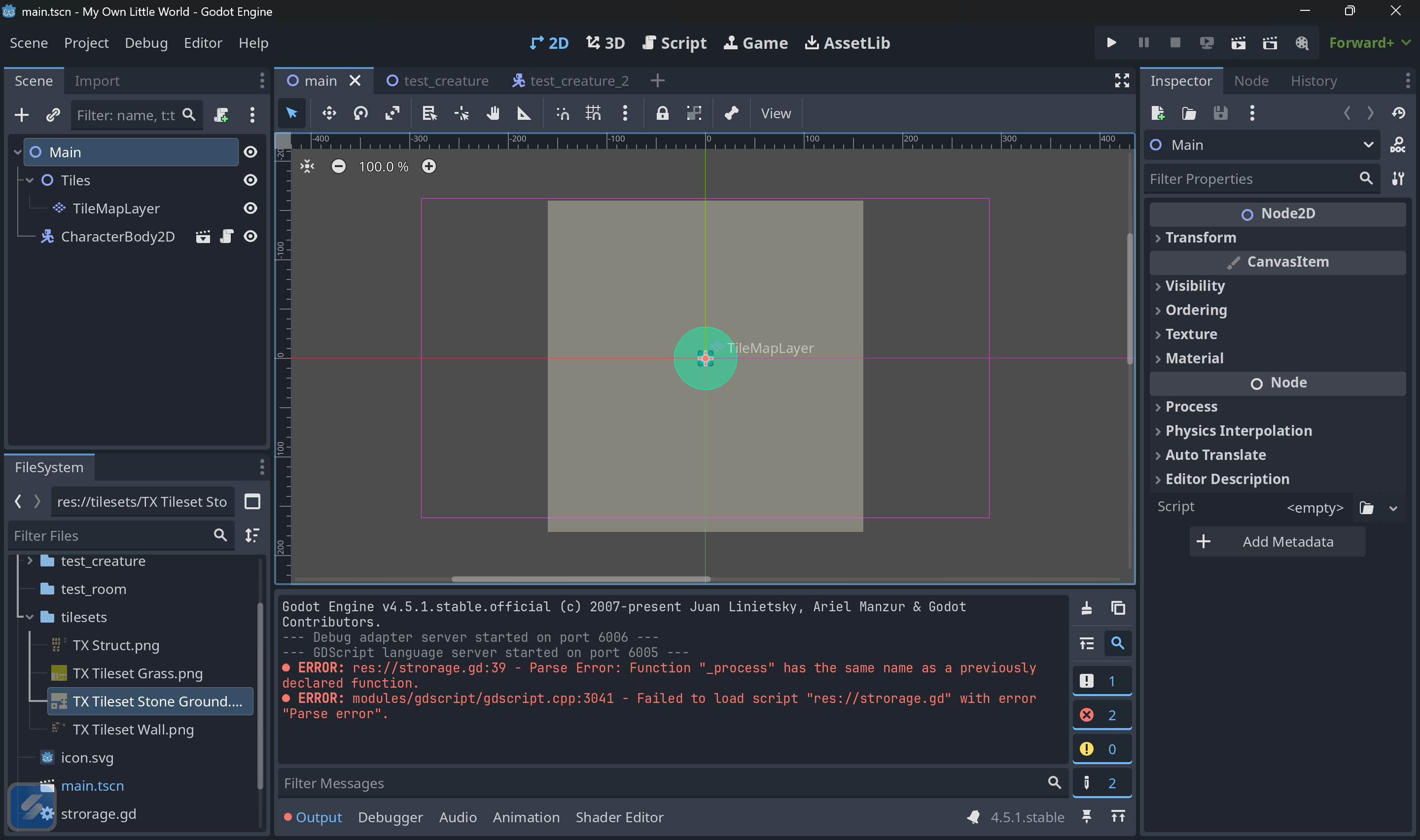Screen dimensions: 1420x840
Task: Click the lock selected node icon
Action: click(662, 113)
